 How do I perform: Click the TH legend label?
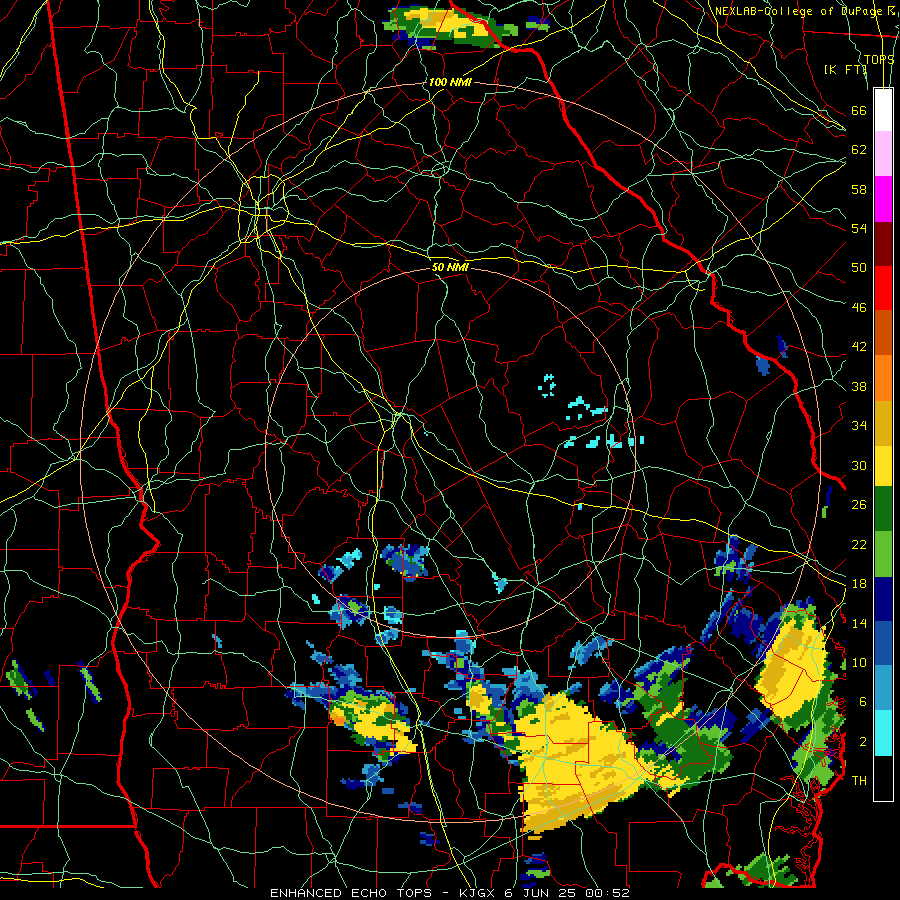(x=859, y=780)
